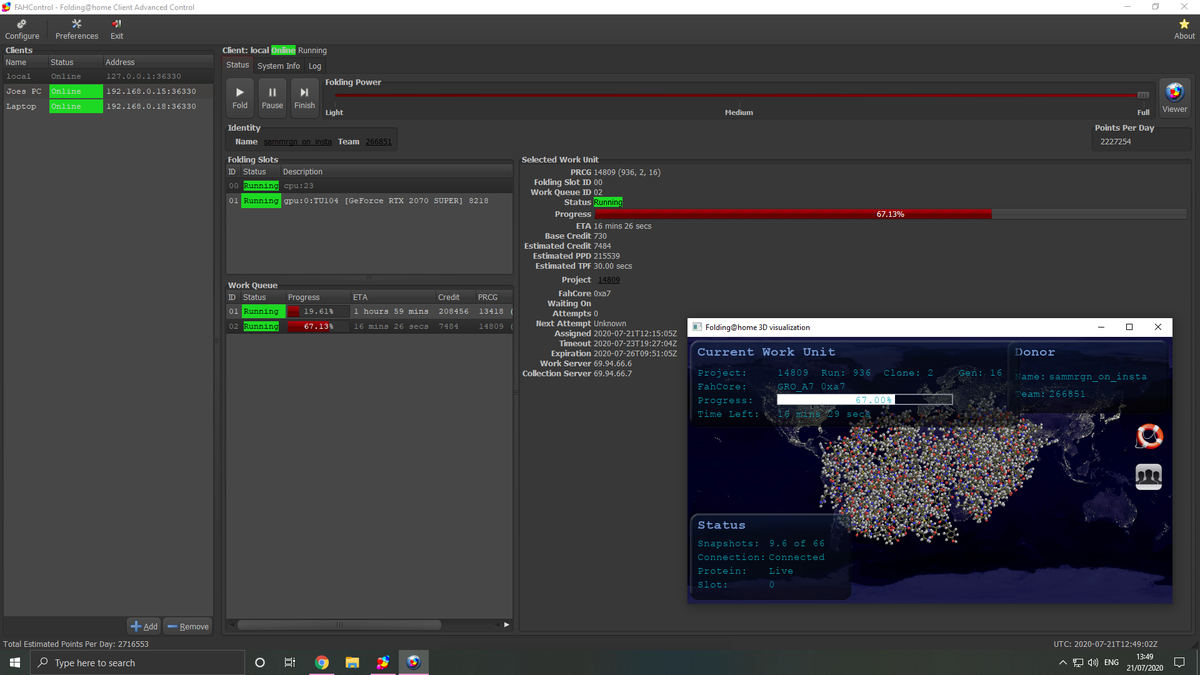
Task: Open the Project 14809 link
Action: tap(610, 280)
